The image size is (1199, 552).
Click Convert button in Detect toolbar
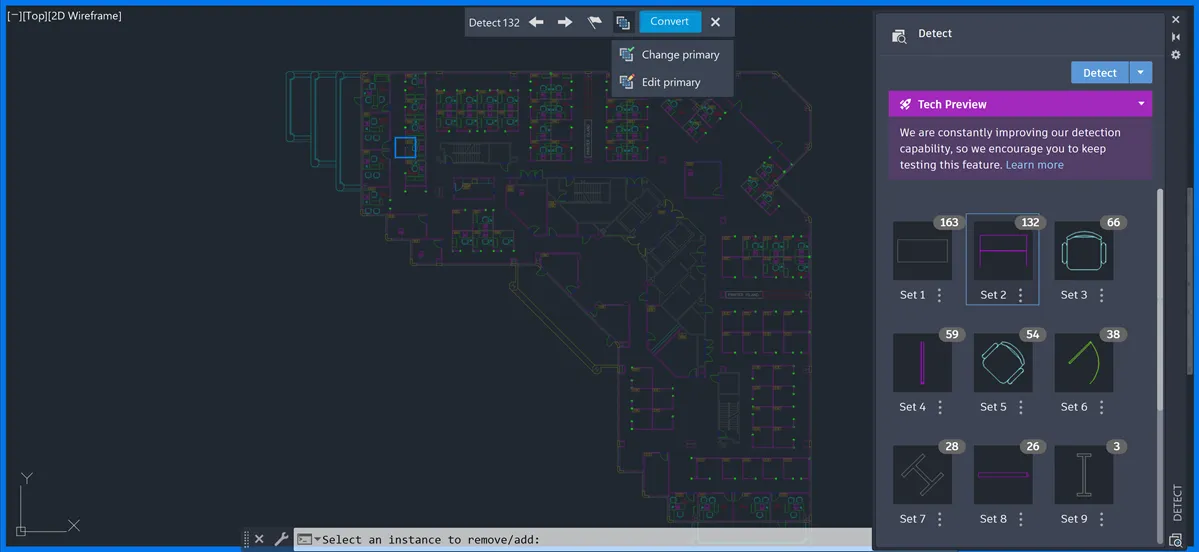670,21
